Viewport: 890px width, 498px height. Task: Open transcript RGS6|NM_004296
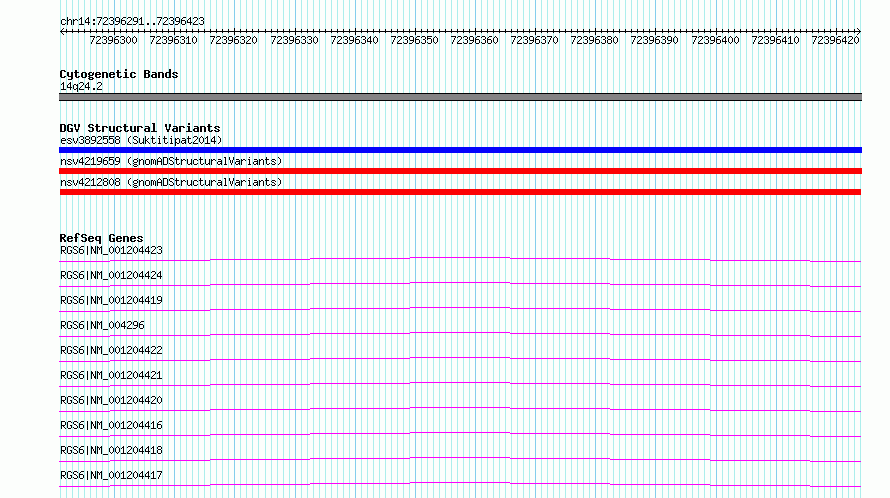[102, 325]
